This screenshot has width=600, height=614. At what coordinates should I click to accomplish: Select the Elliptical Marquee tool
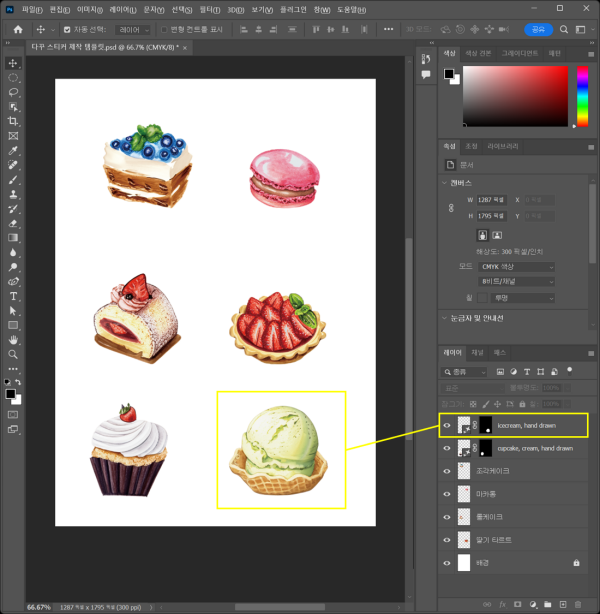point(13,78)
